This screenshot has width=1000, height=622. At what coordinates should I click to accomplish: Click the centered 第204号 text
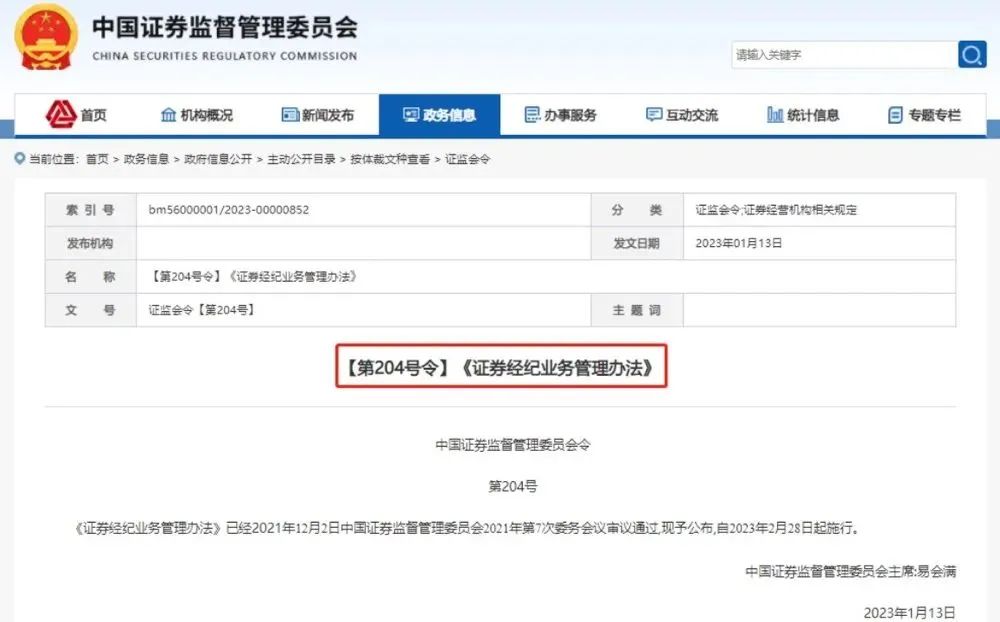pyautogui.click(x=513, y=486)
